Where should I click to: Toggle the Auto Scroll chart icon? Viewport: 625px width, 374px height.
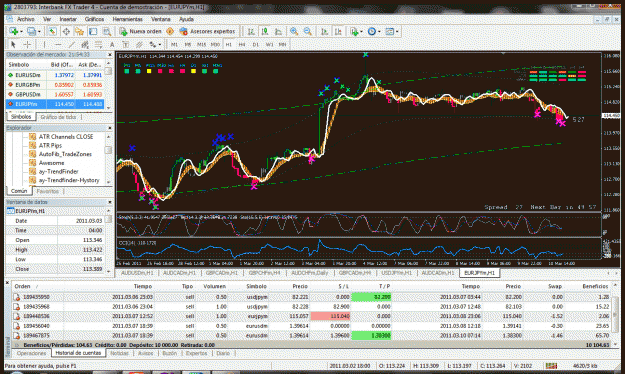coord(324,31)
